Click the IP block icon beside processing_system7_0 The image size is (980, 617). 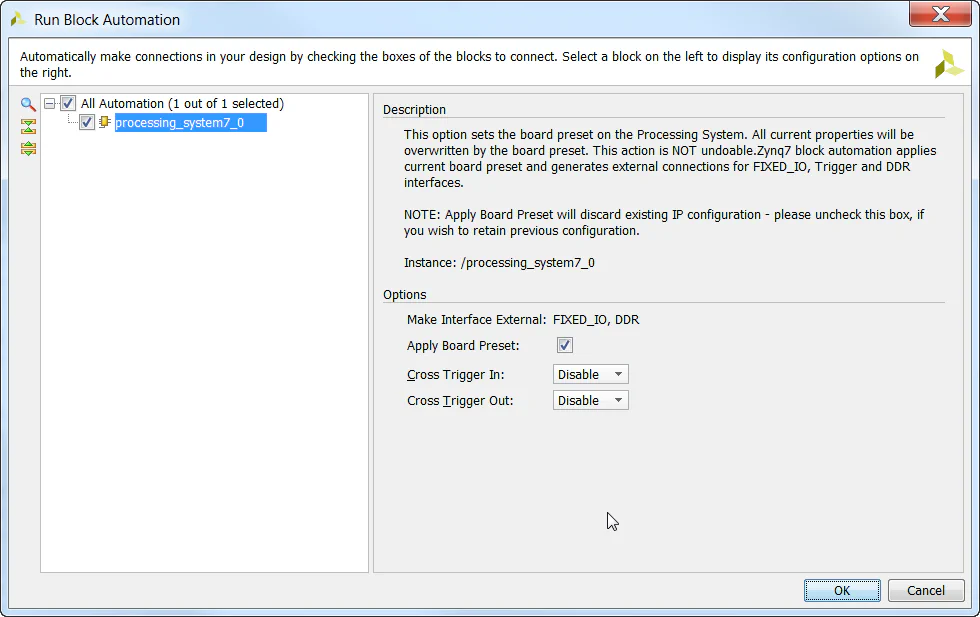point(104,122)
